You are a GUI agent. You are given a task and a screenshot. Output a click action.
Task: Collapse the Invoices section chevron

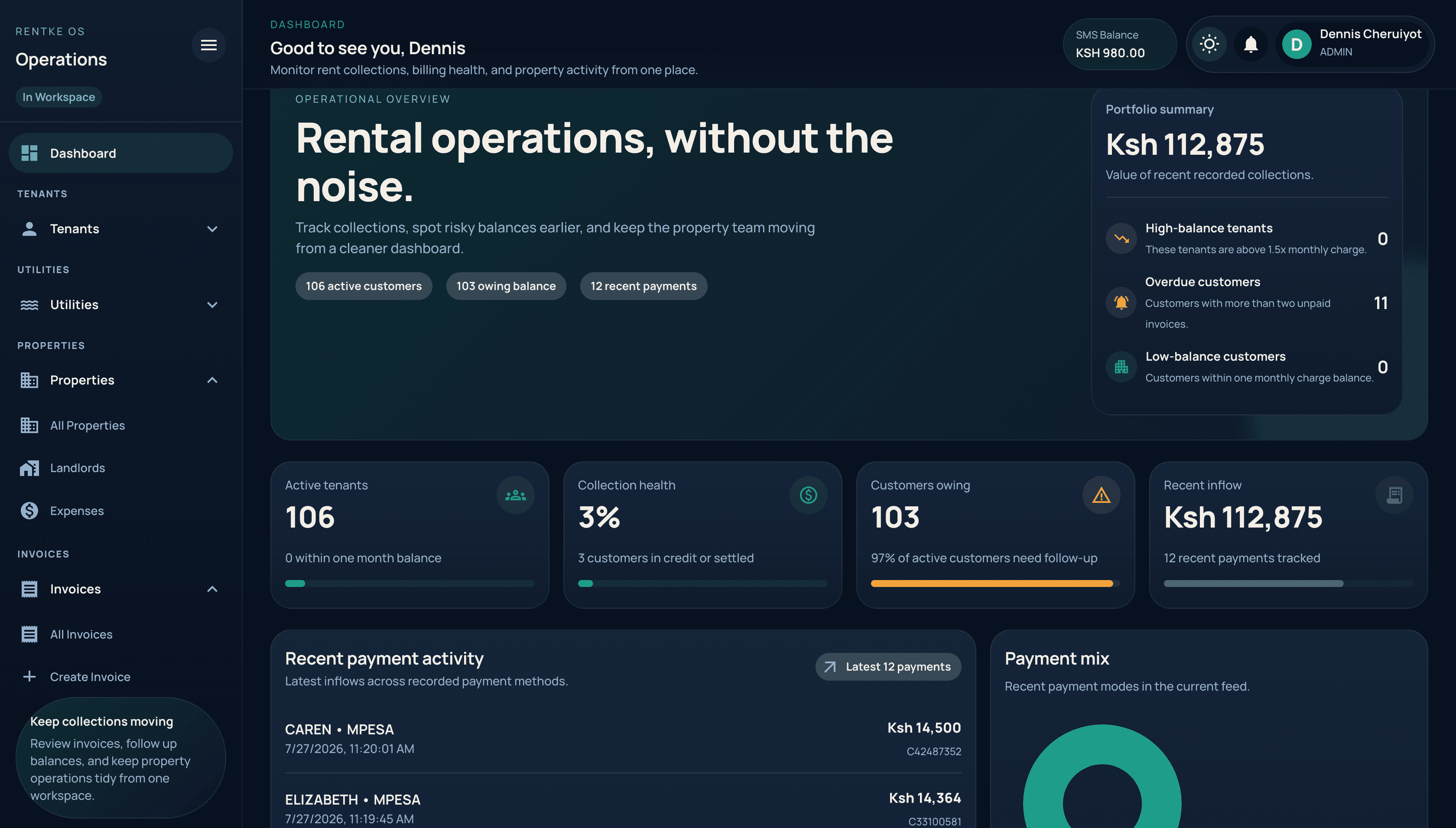click(212, 589)
